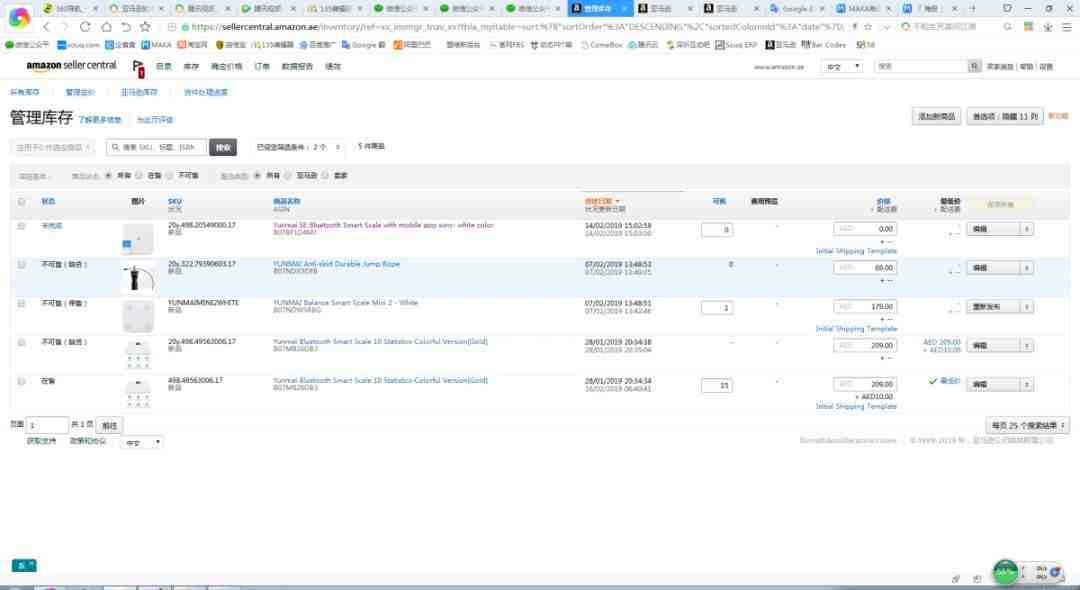
Task: Go back using the browser back arrow
Action: pyautogui.click(x=46, y=26)
